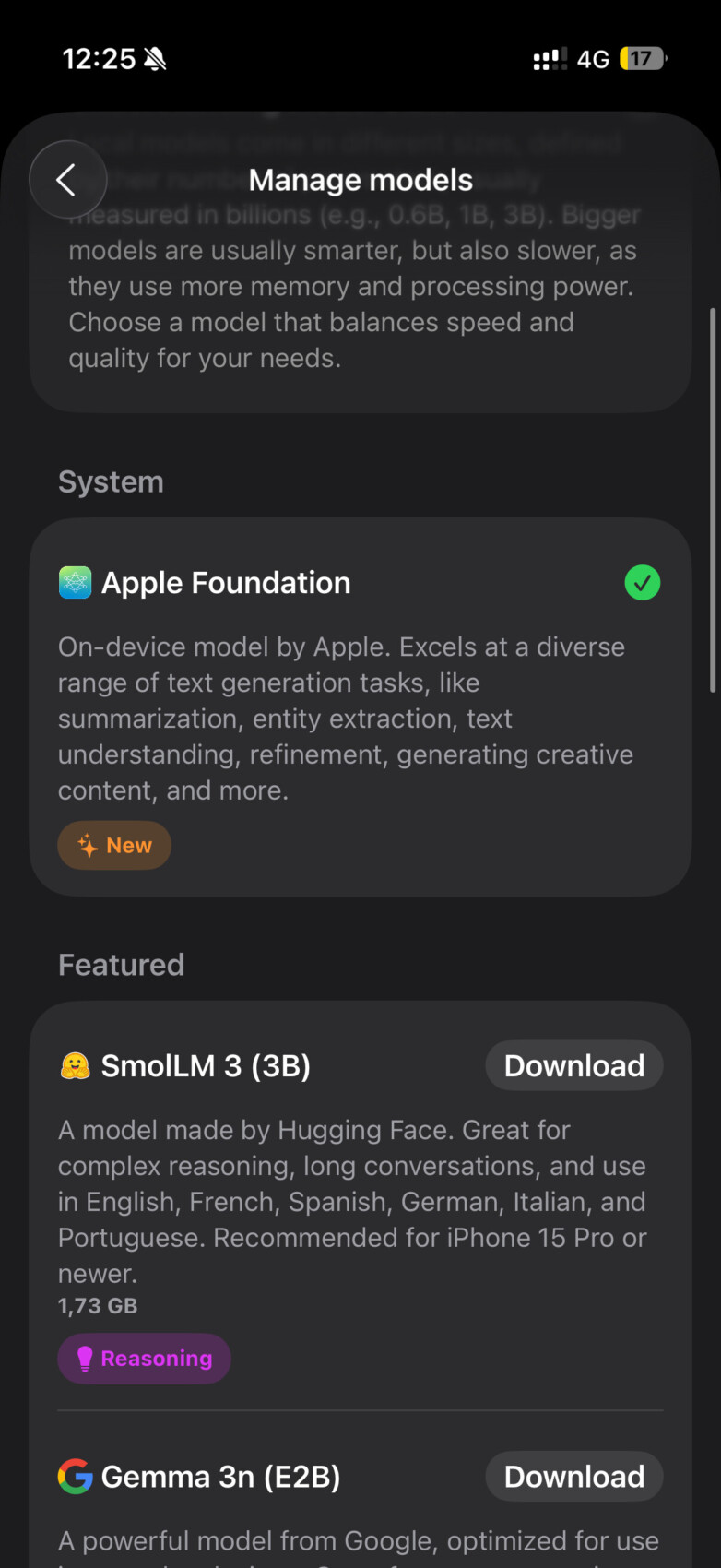
Task: Tap the Gemma 3n Google logo
Action: tap(75, 1477)
